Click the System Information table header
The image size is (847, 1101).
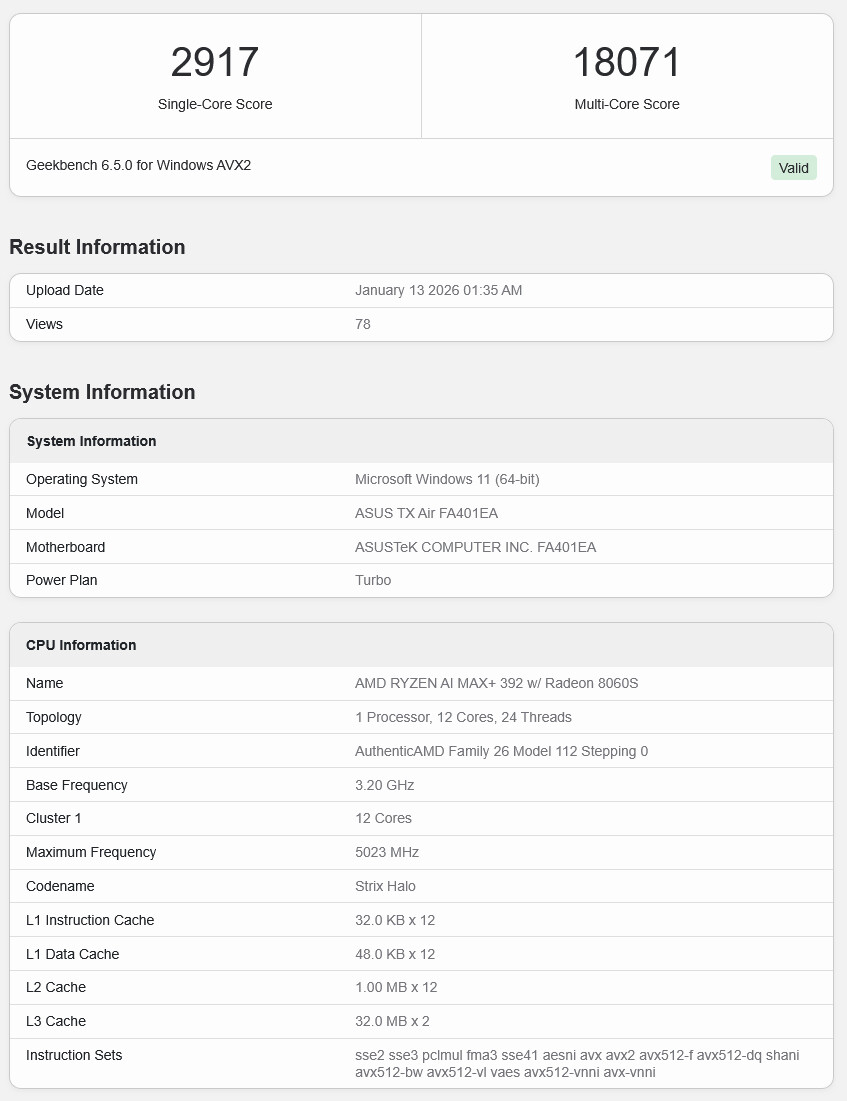[91, 441]
